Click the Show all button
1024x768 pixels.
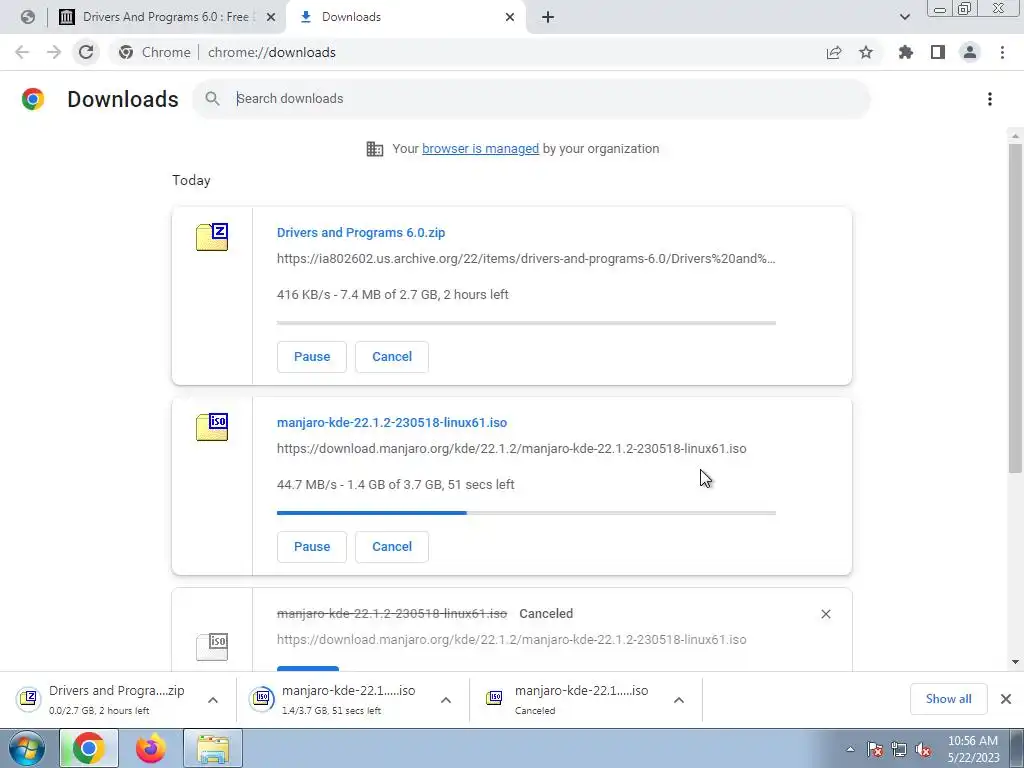(948, 699)
